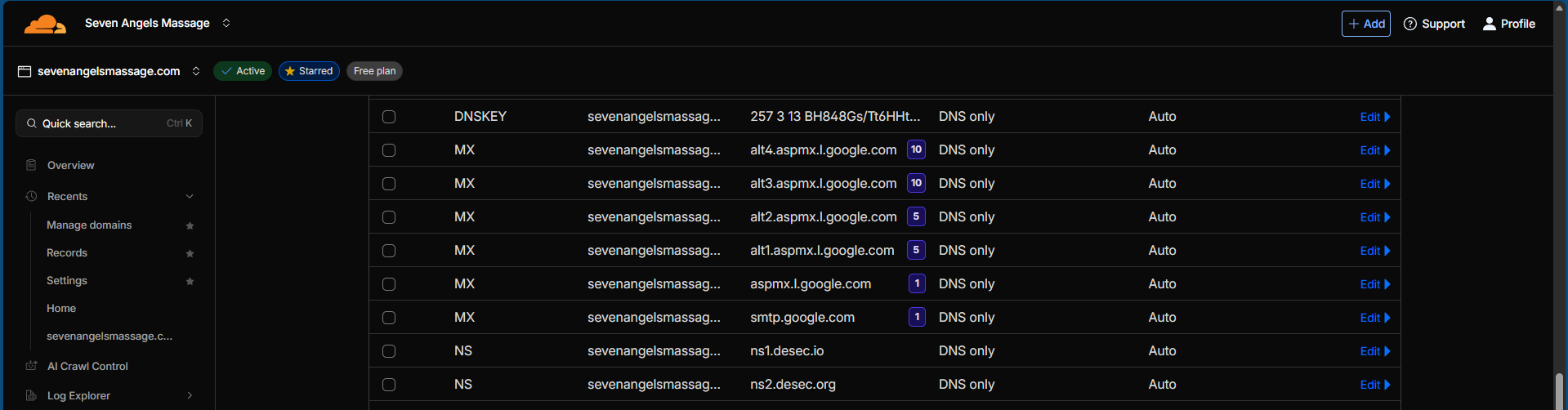This screenshot has height=410, width=1568.
Task: Click the Log Explorer sidebar icon
Action: (x=31, y=395)
